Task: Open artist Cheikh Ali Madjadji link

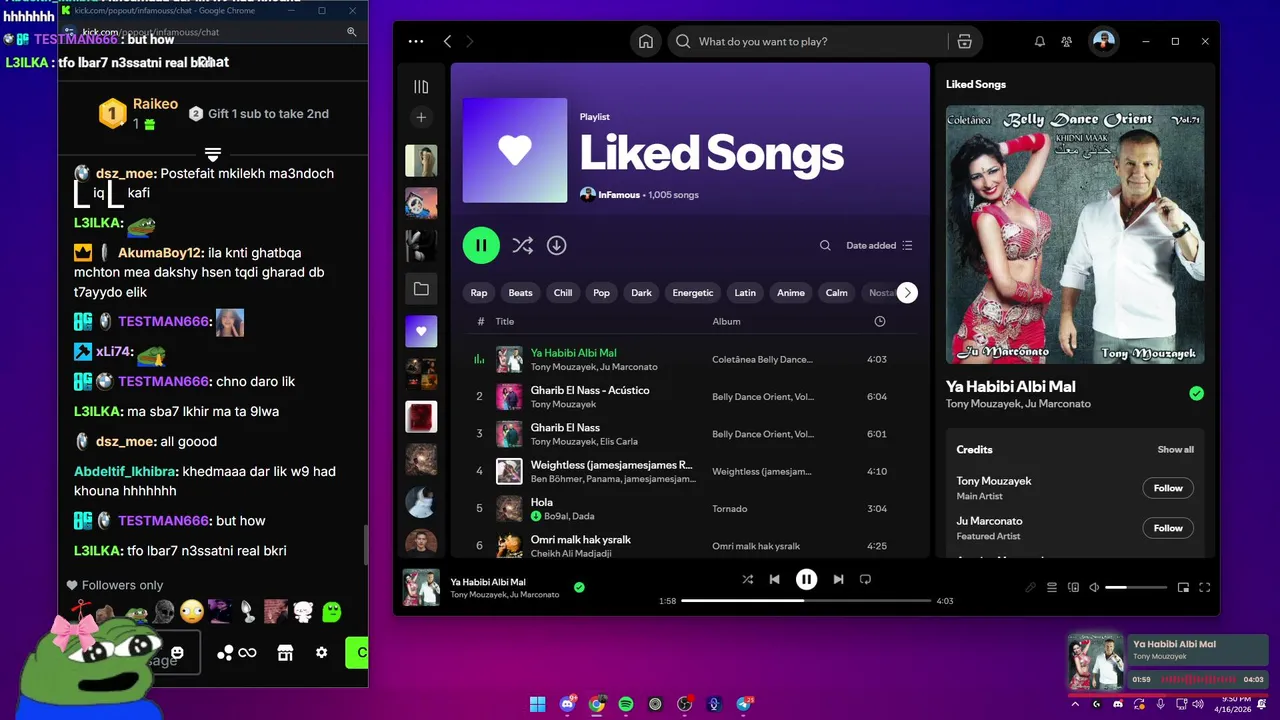Action: coord(571,553)
